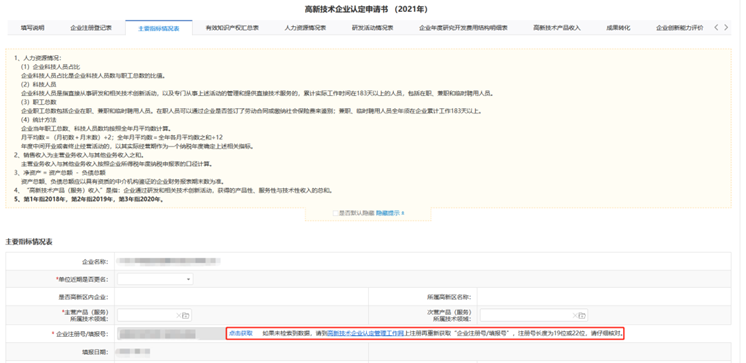Open the 高新技术企业认定管理工作网 link
The image size is (746, 363).
click(365, 334)
